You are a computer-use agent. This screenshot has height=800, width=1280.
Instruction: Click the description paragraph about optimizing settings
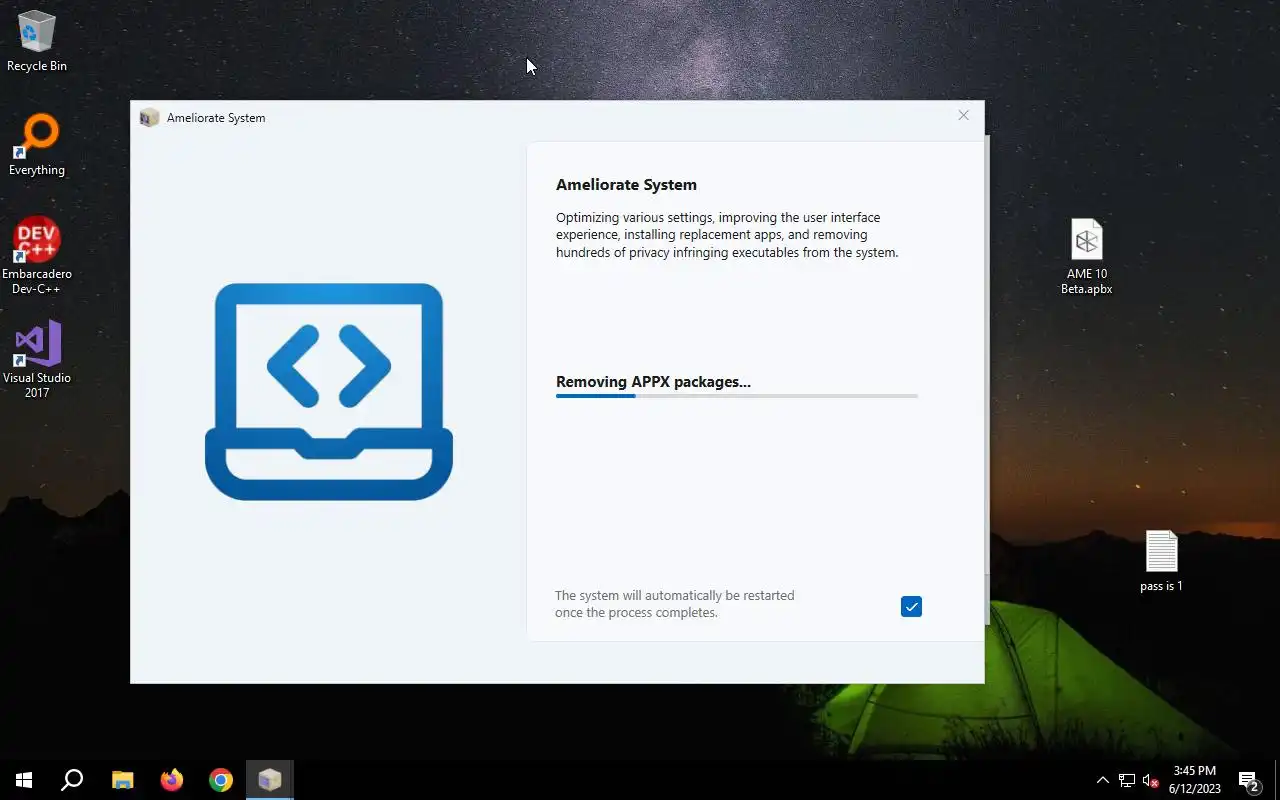tap(727, 235)
